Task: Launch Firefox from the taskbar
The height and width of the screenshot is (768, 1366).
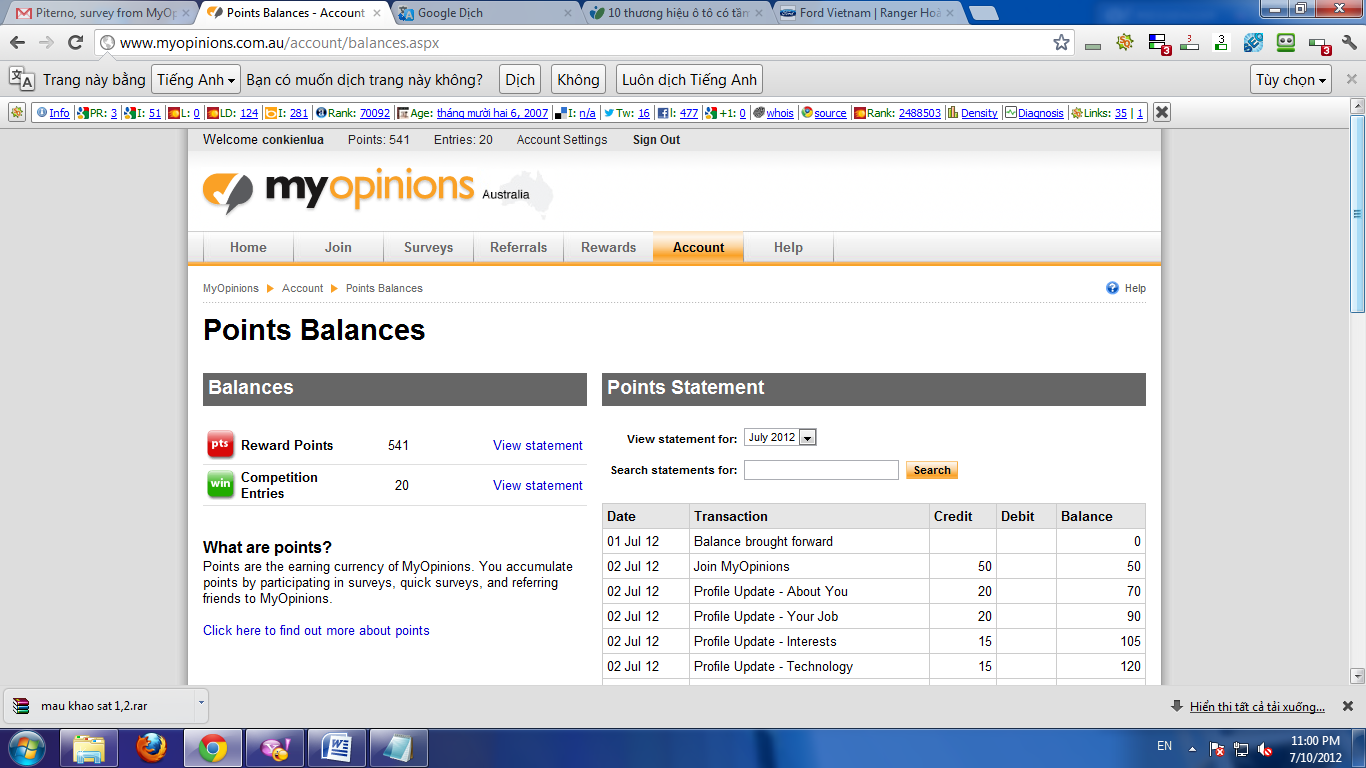Action: coord(151,748)
